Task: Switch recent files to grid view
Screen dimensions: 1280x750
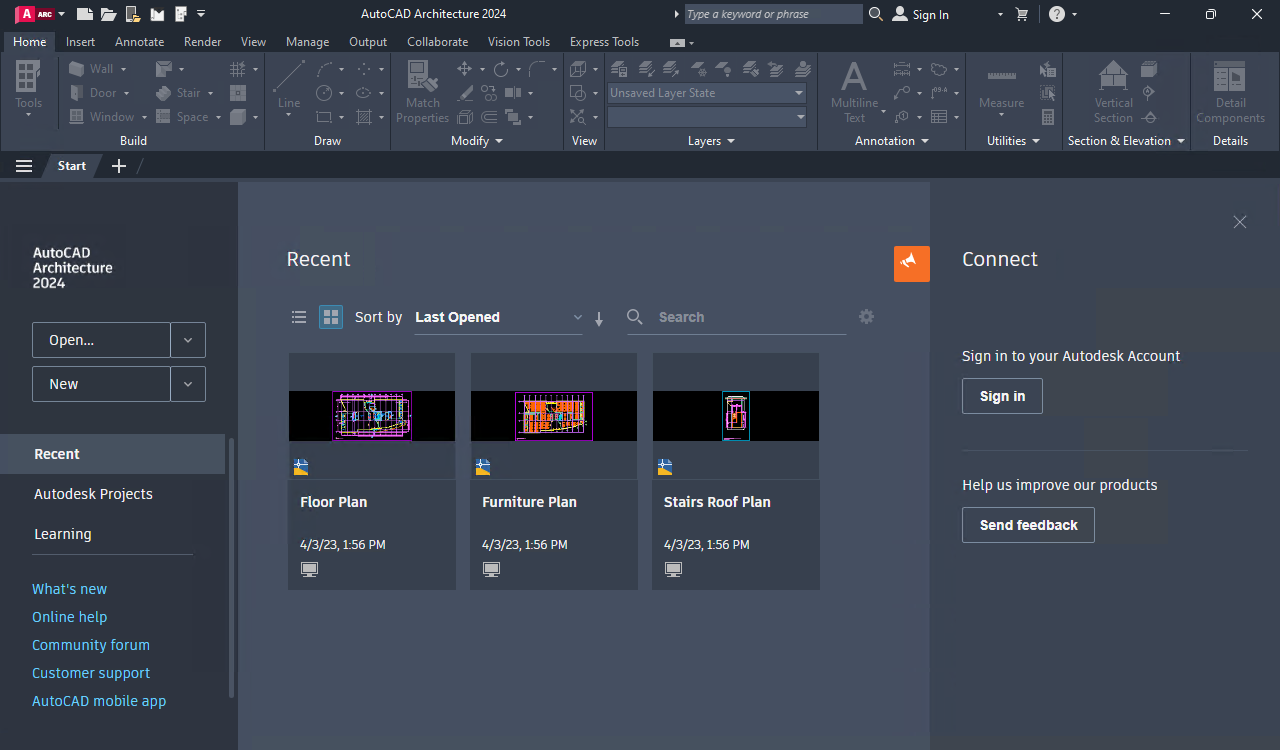Action: click(331, 317)
